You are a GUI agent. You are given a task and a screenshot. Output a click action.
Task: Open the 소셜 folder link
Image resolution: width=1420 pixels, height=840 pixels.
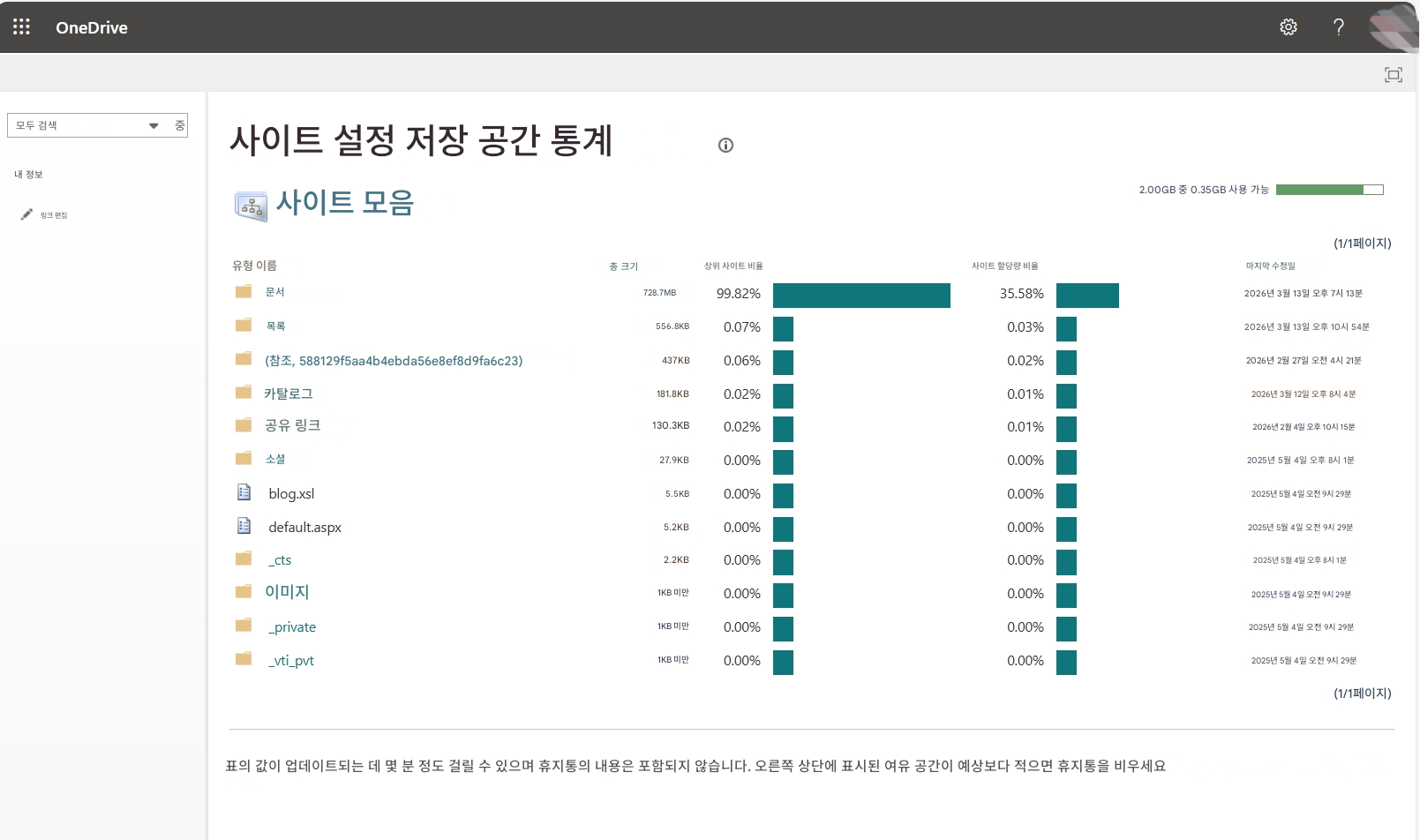(x=275, y=459)
